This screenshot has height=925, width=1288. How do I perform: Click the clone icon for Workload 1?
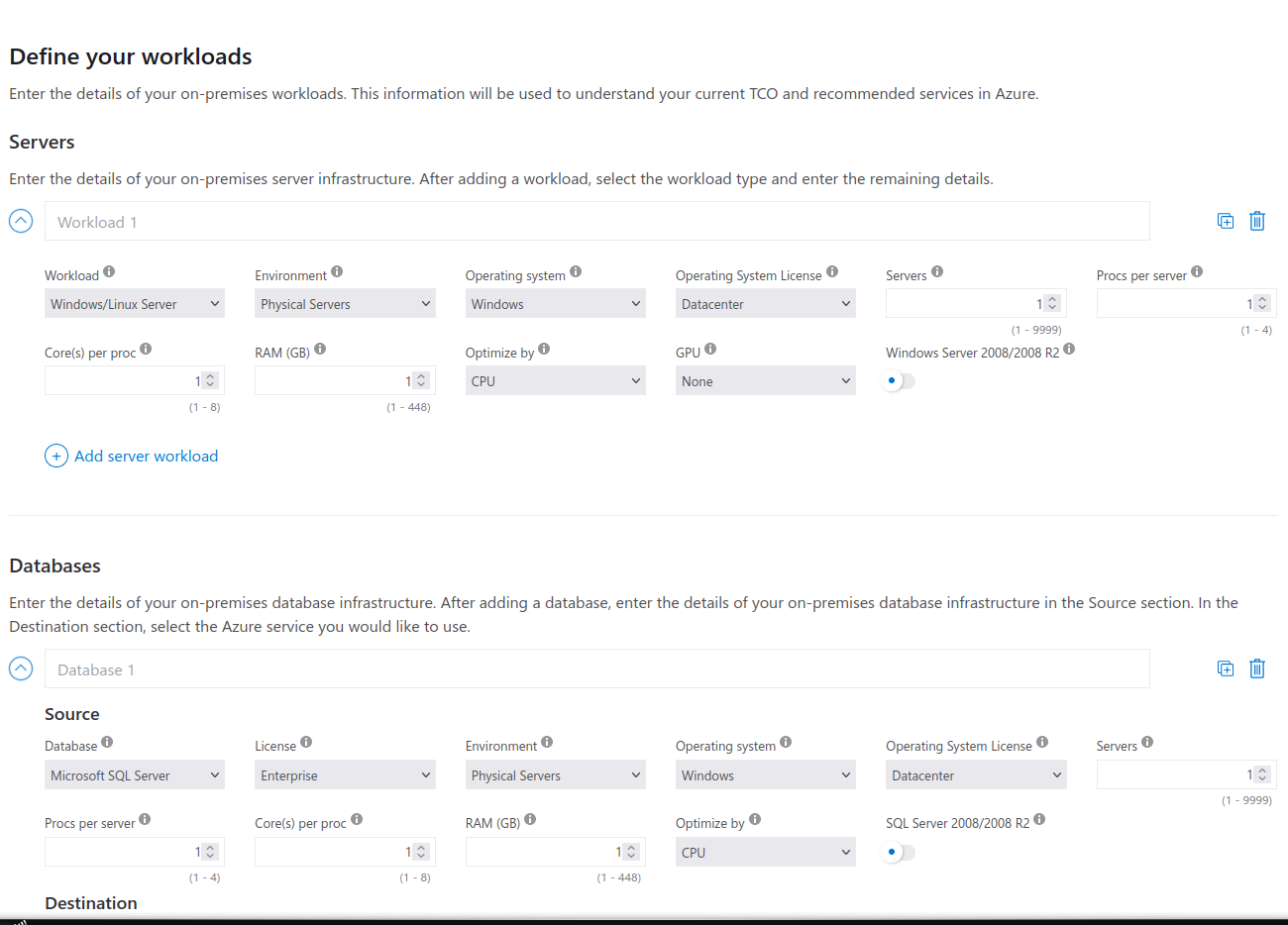click(x=1226, y=221)
